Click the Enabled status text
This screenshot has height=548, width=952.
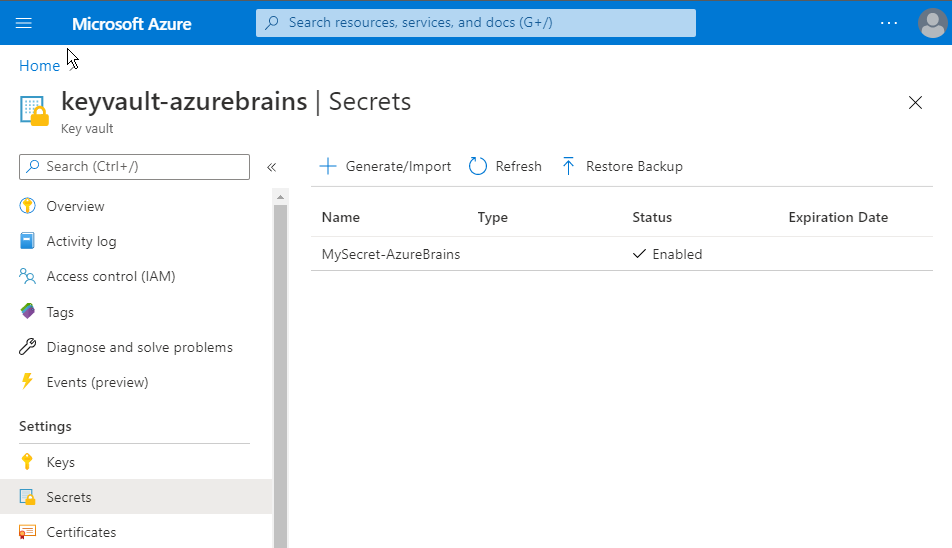point(677,254)
